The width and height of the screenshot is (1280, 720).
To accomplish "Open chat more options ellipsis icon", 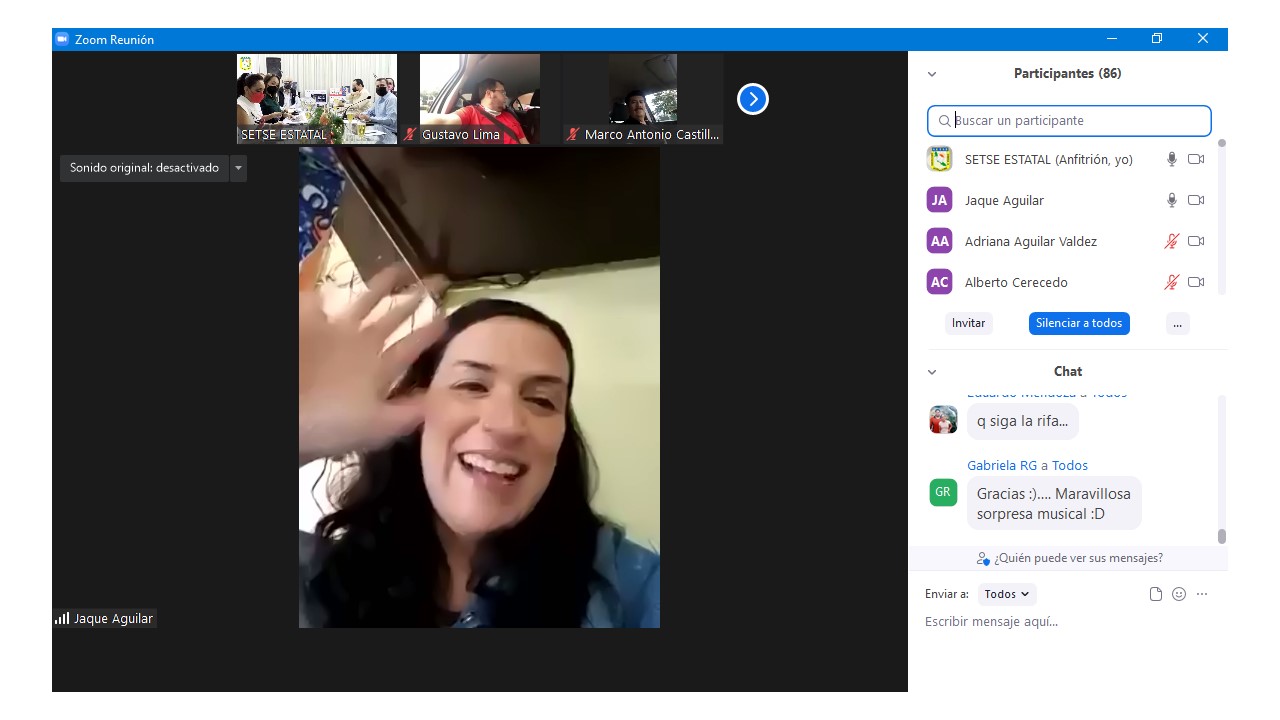I will [1202, 594].
